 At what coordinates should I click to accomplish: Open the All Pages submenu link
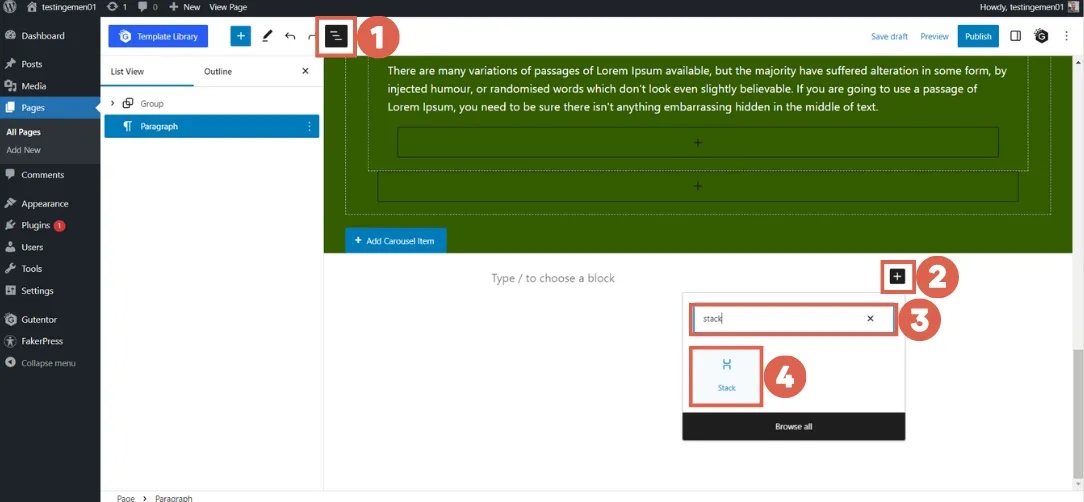[24, 132]
